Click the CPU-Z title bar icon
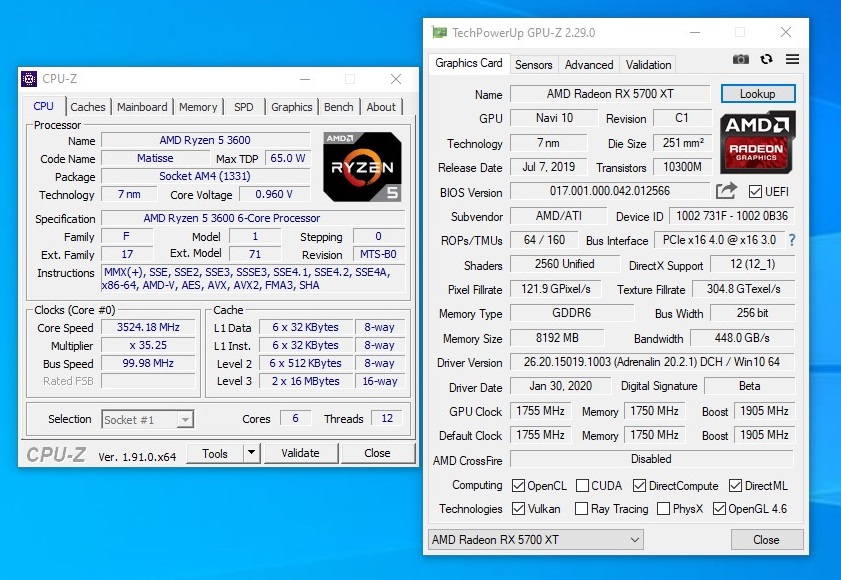The height and width of the screenshot is (580, 841). pyautogui.click(x=29, y=79)
